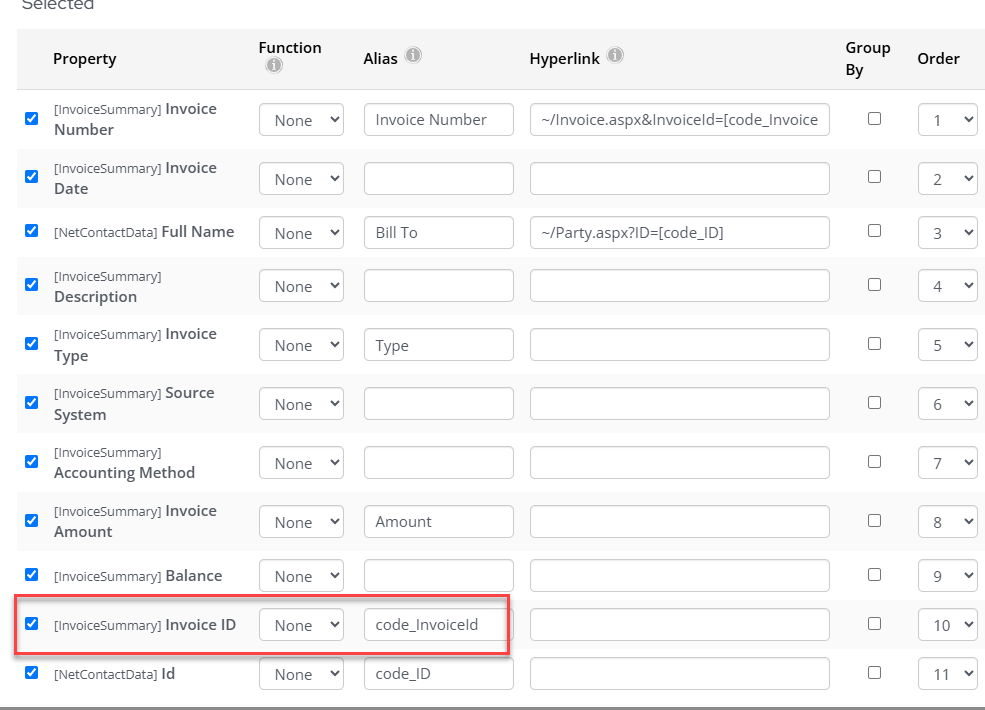The image size is (985, 710).
Task: Uncheck the Invoice Number property checkbox
Action: (31, 118)
